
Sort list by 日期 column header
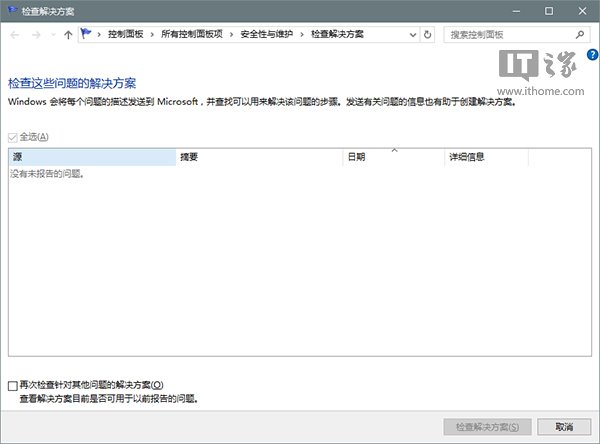(393, 158)
